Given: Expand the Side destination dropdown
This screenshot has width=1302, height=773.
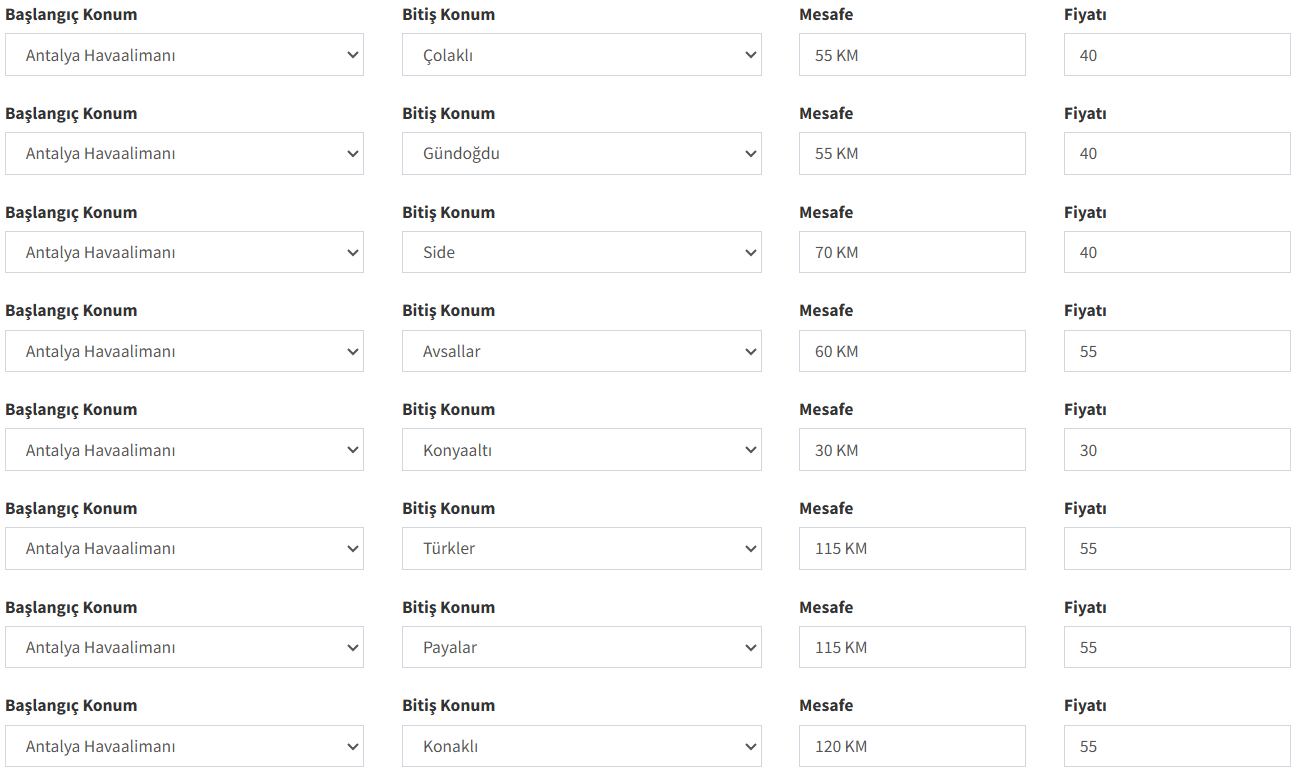Looking at the screenshot, I should point(581,252).
